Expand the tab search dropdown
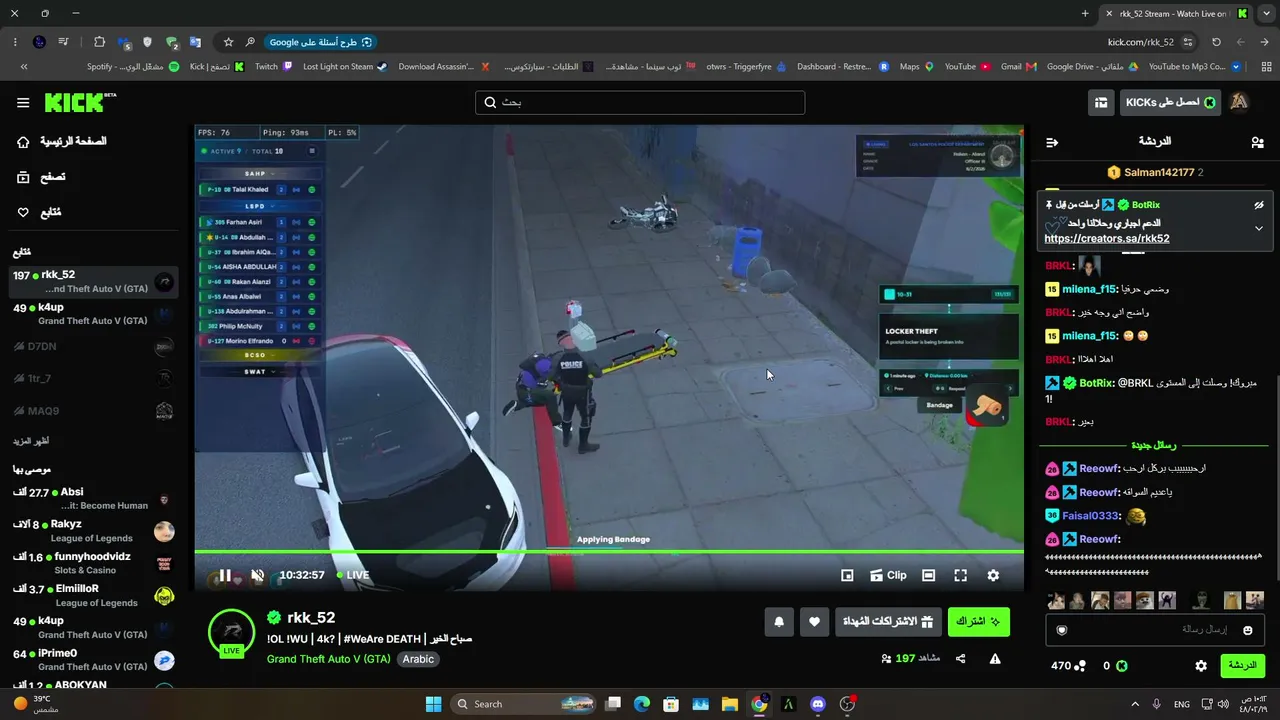1280x720 pixels. click(1267, 14)
